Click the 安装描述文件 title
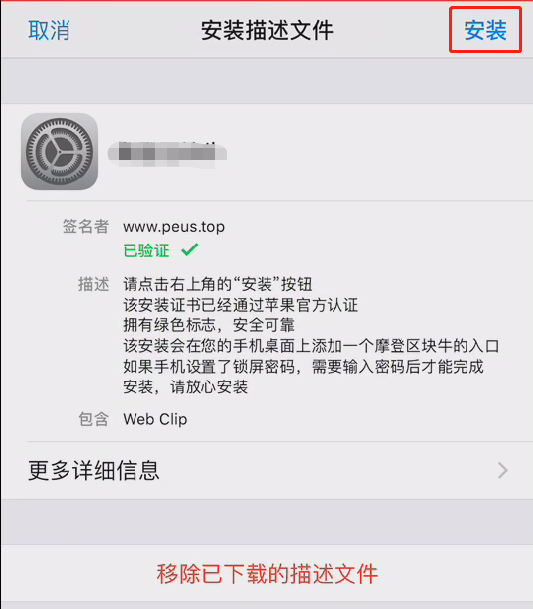The image size is (533, 609). [x=267, y=30]
